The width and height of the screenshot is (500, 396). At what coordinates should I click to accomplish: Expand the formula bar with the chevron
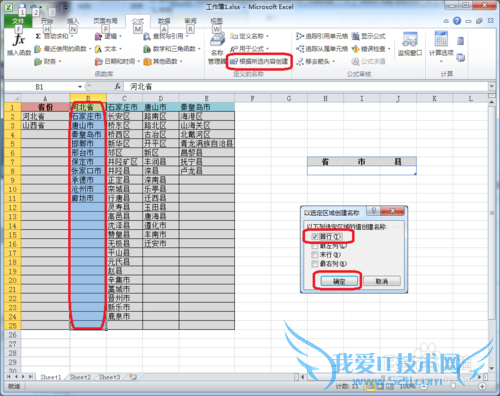[491, 86]
